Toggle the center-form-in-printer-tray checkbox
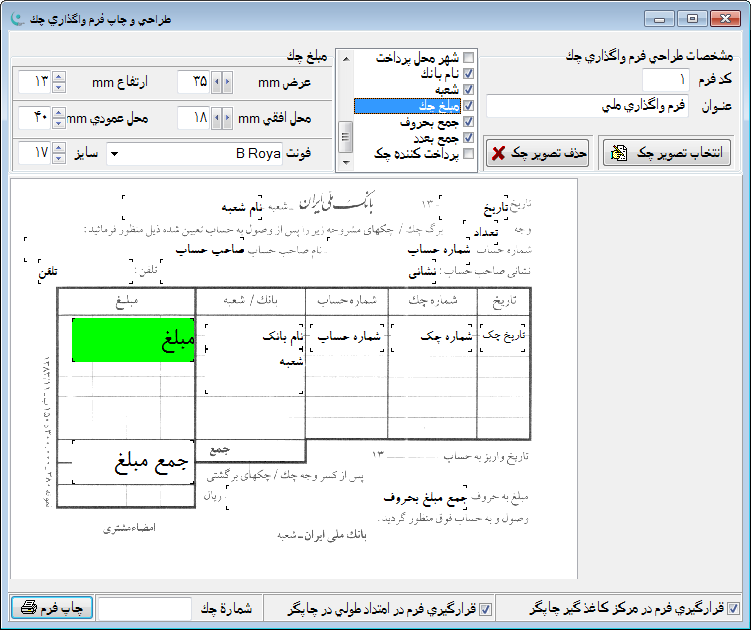Viewport: 751px width, 630px height. coord(733,608)
